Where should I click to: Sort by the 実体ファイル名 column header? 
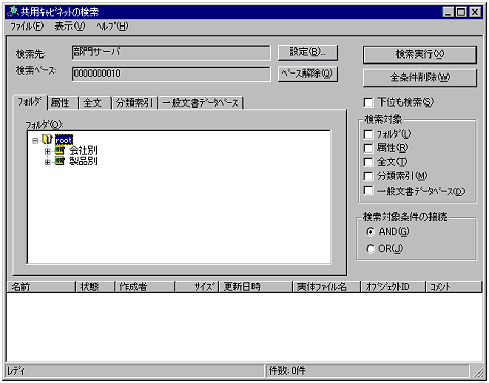click(327, 287)
